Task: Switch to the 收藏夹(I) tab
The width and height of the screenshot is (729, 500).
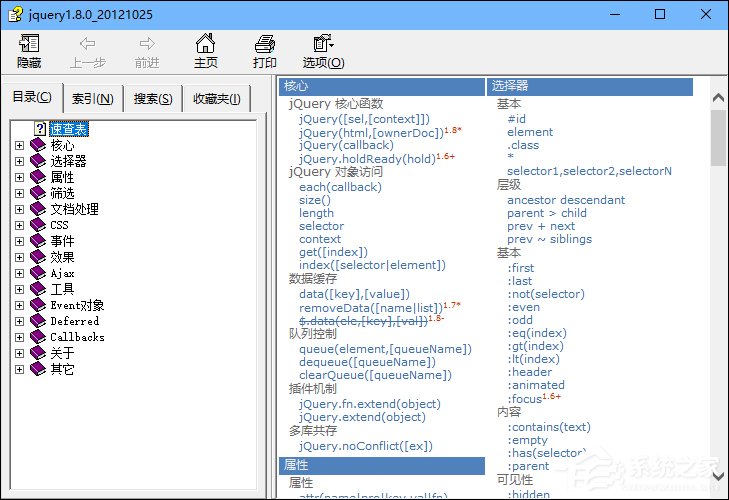Action: pyautogui.click(x=217, y=99)
